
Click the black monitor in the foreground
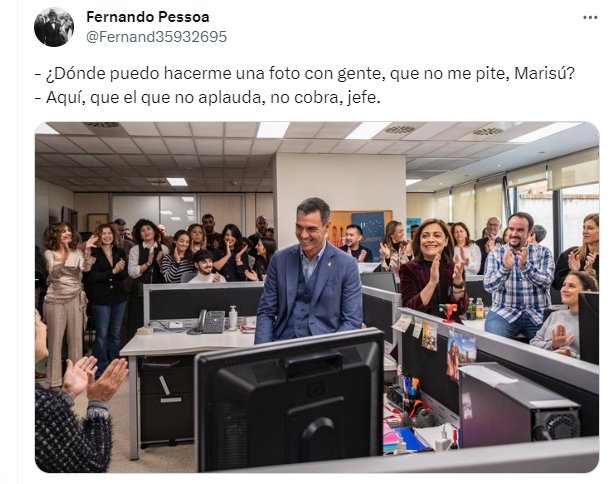(x=290, y=400)
